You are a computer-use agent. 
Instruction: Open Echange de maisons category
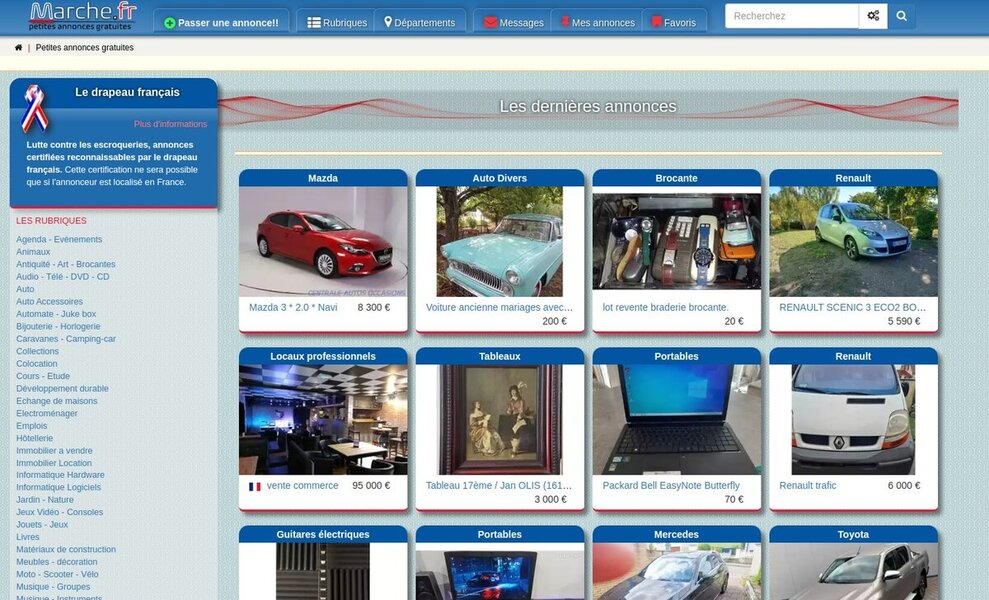pyautogui.click(x=57, y=401)
